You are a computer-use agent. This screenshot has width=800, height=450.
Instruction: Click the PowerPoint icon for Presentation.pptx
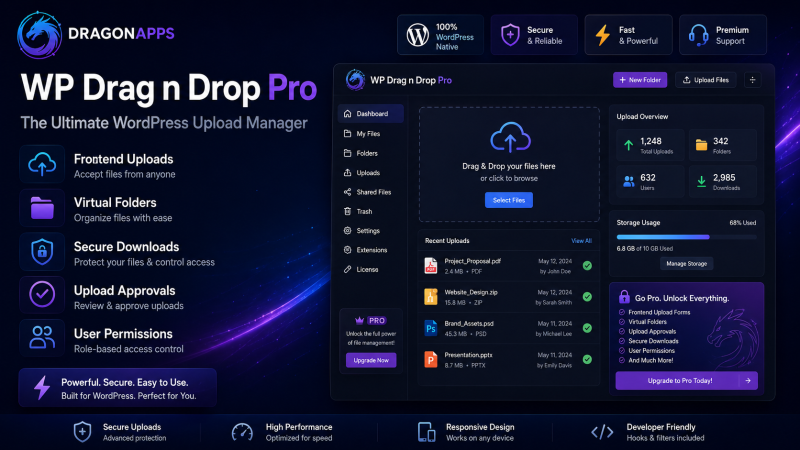431,360
